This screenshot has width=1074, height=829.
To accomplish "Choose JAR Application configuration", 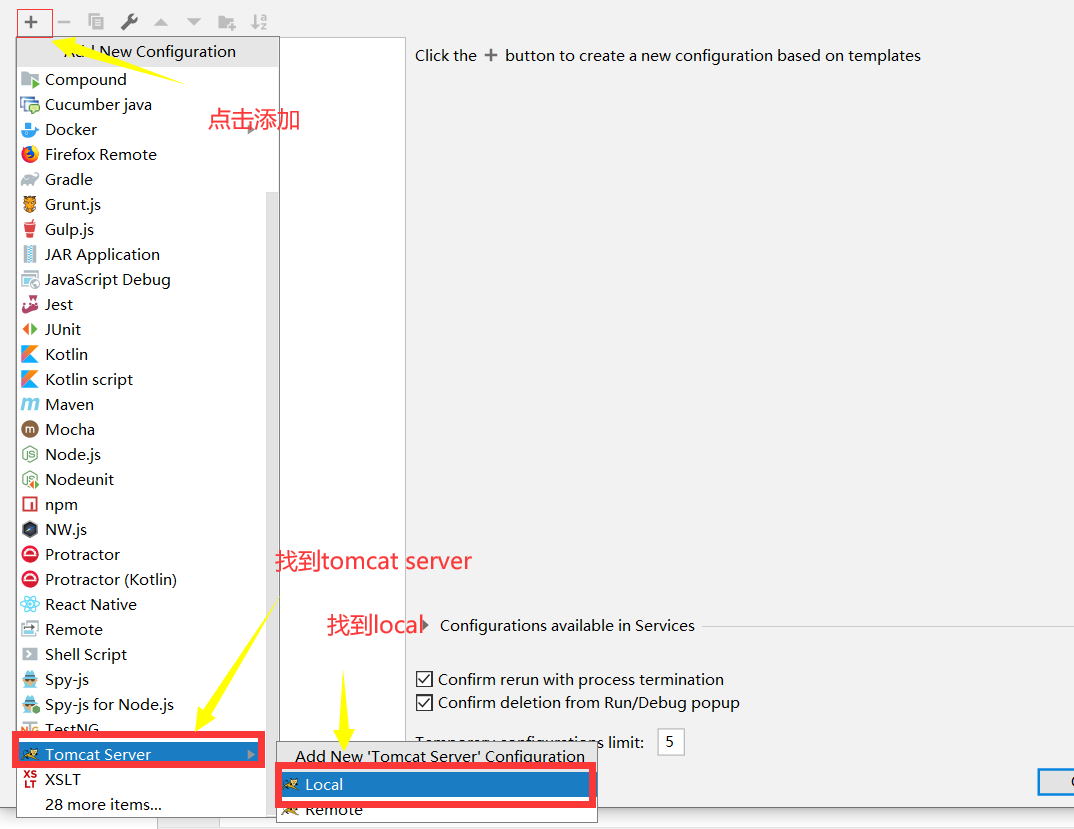I will 142,254.
